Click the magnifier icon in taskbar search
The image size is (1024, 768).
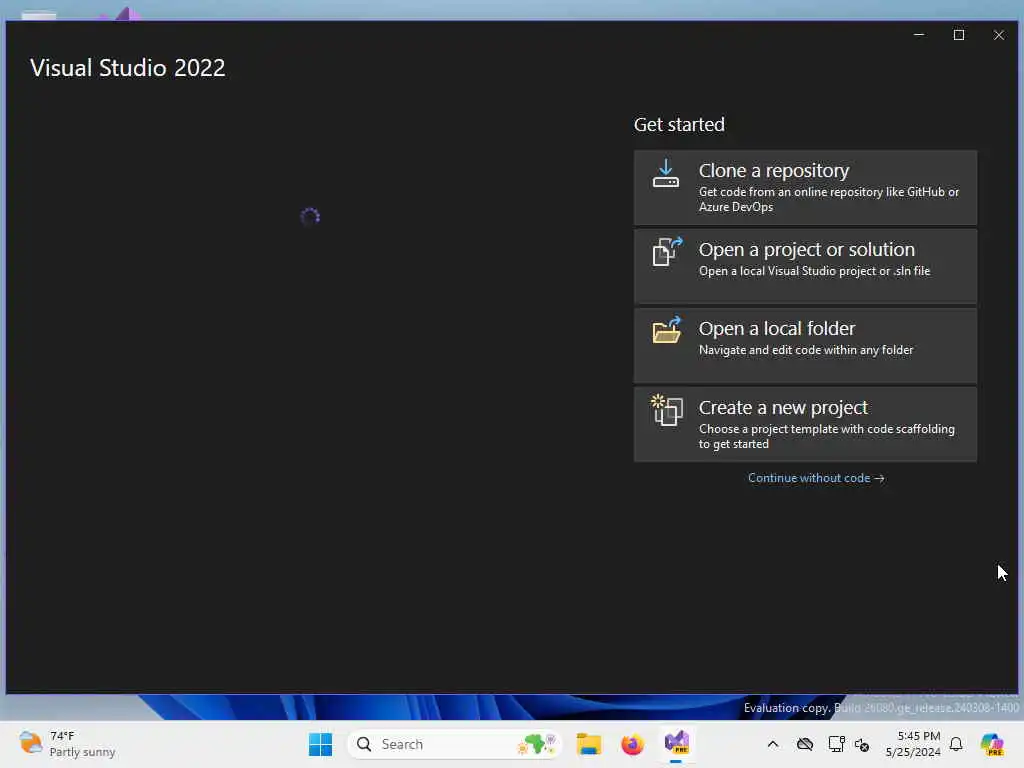tap(364, 744)
